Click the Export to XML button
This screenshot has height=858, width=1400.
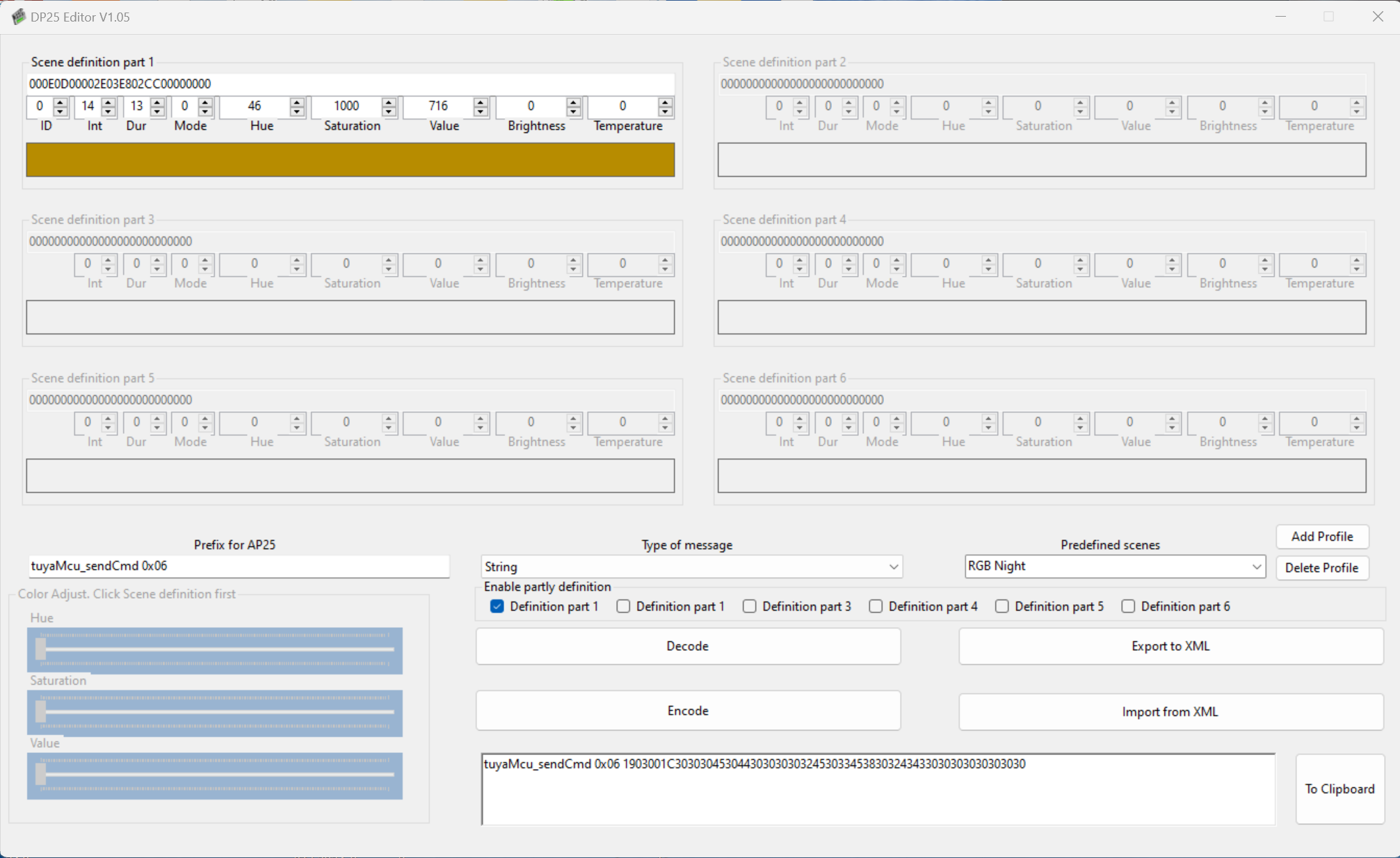[x=1170, y=646]
